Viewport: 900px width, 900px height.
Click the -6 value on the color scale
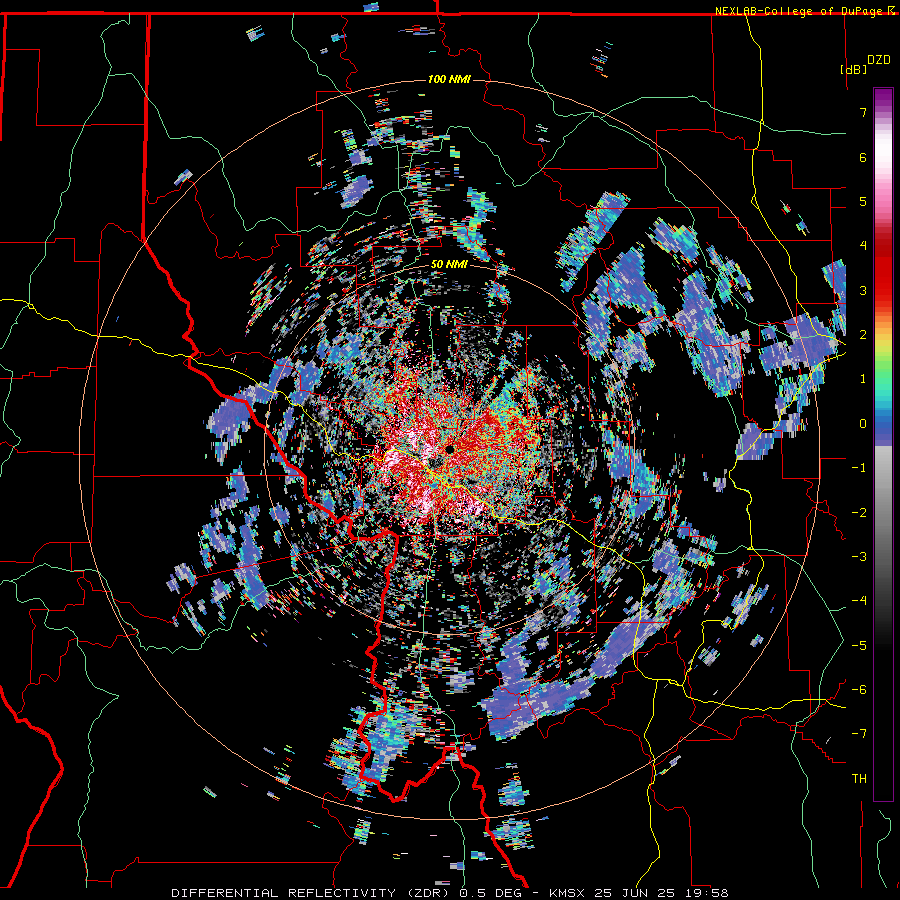pos(859,689)
